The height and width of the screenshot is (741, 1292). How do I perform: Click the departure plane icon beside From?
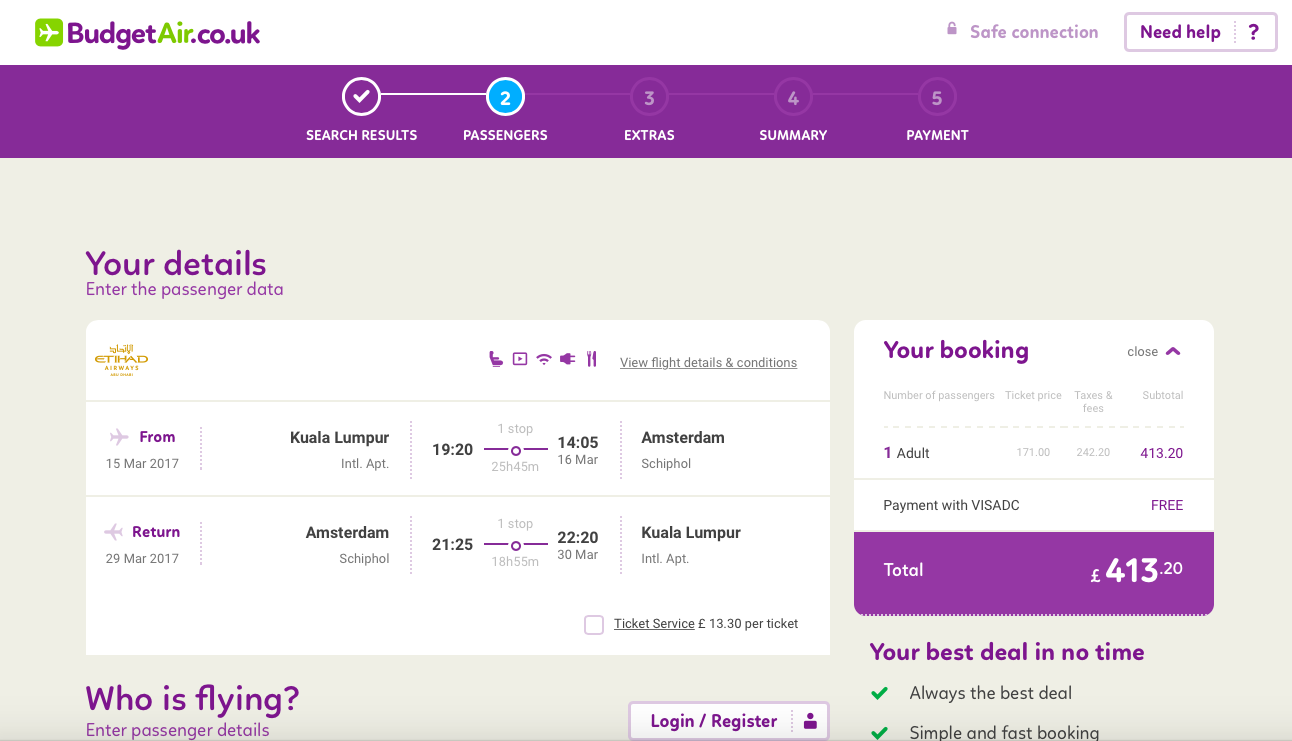pyautogui.click(x=120, y=436)
